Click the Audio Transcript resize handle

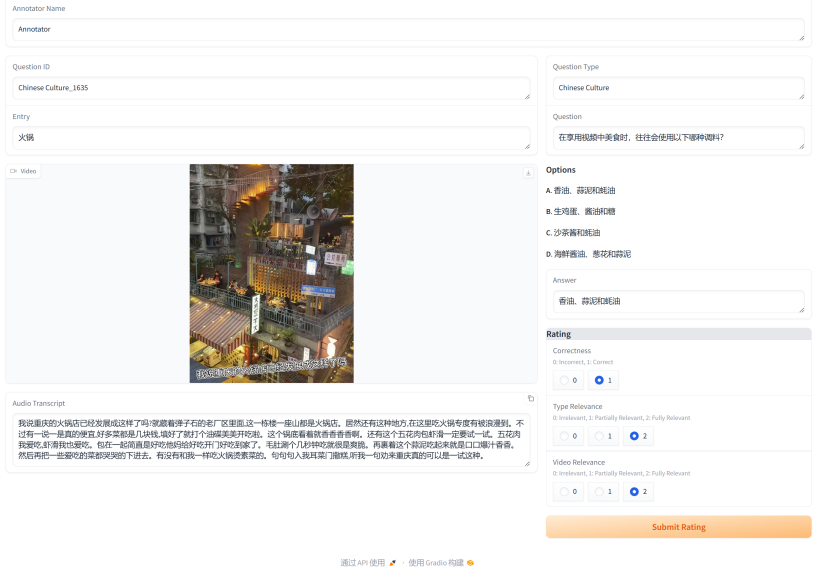(x=527, y=463)
